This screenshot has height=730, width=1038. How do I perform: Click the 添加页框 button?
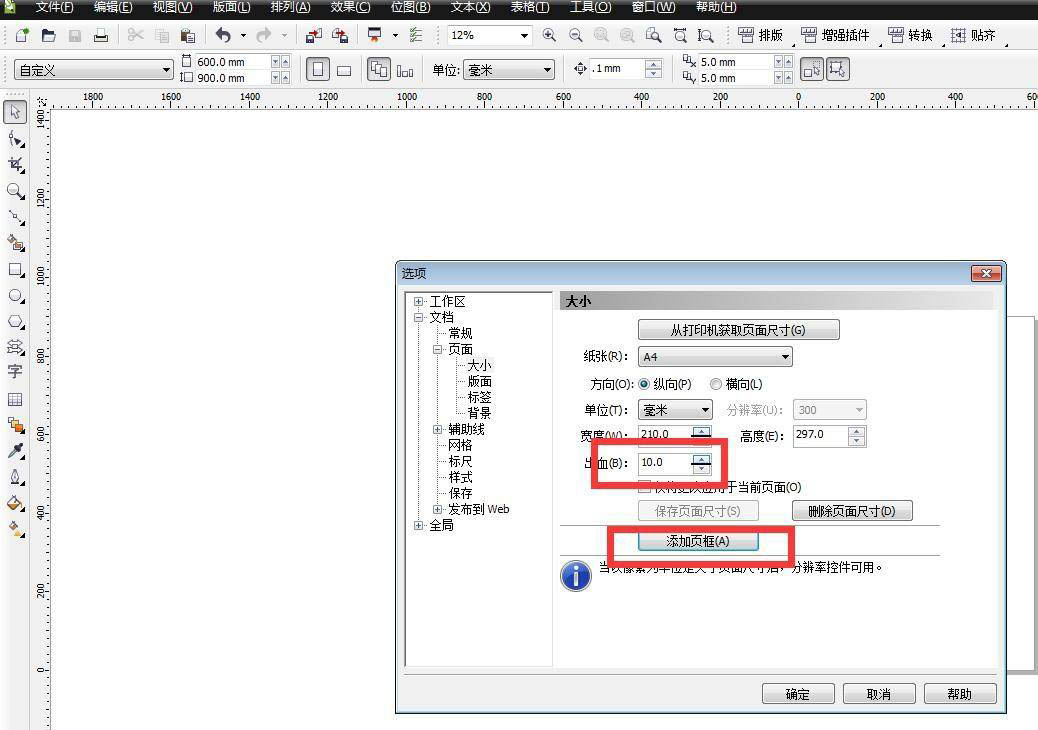(x=698, y=541)
